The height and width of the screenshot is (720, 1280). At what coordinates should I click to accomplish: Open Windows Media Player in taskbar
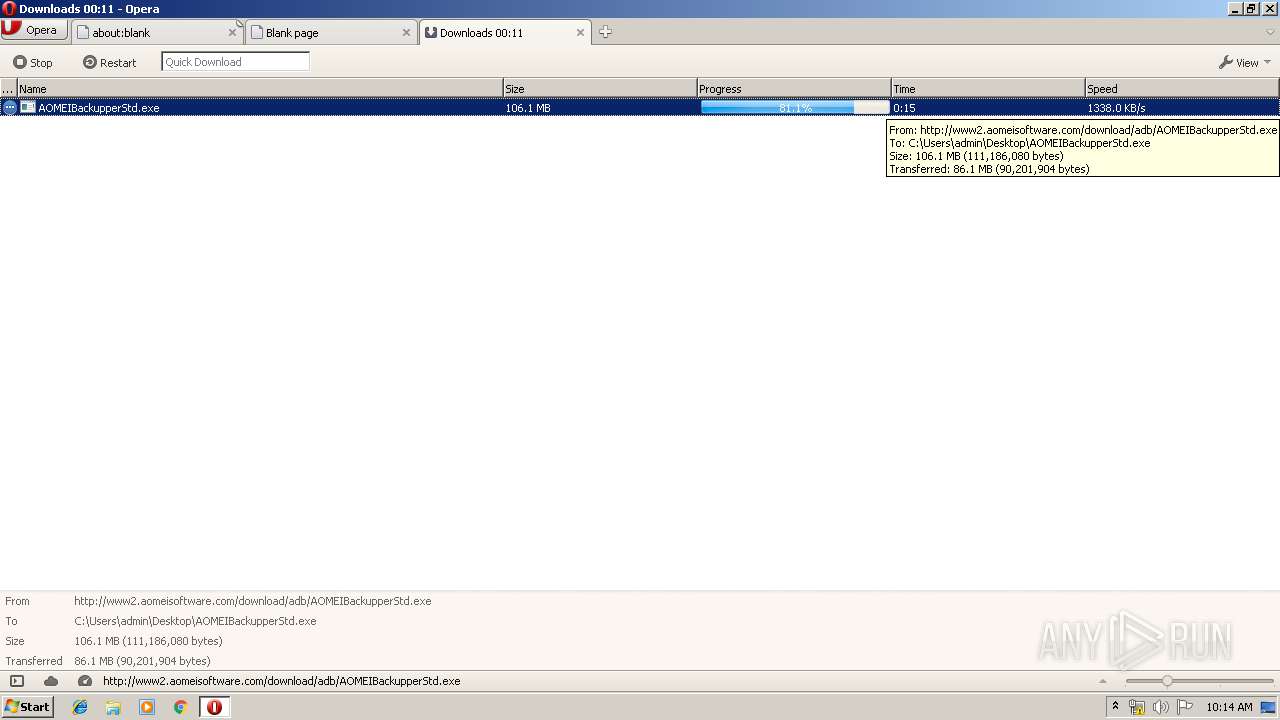[147, 707]
